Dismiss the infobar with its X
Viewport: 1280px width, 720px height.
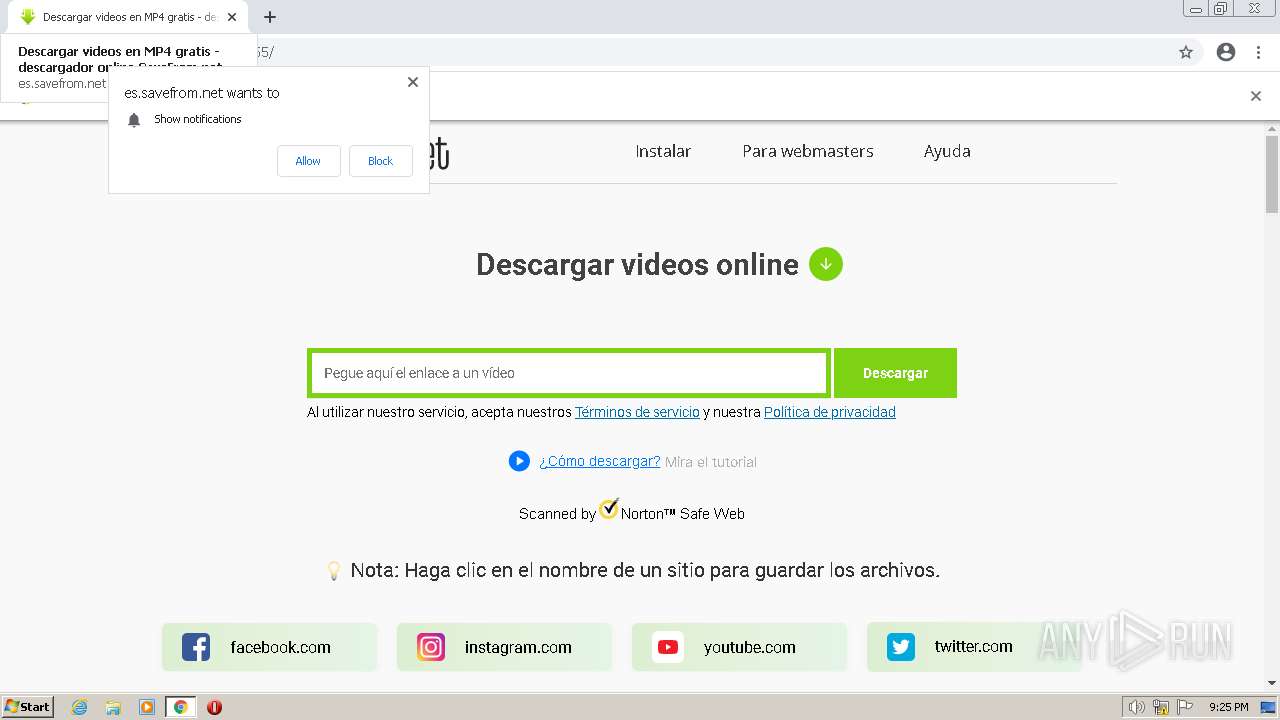click(x=1255, y=96)
